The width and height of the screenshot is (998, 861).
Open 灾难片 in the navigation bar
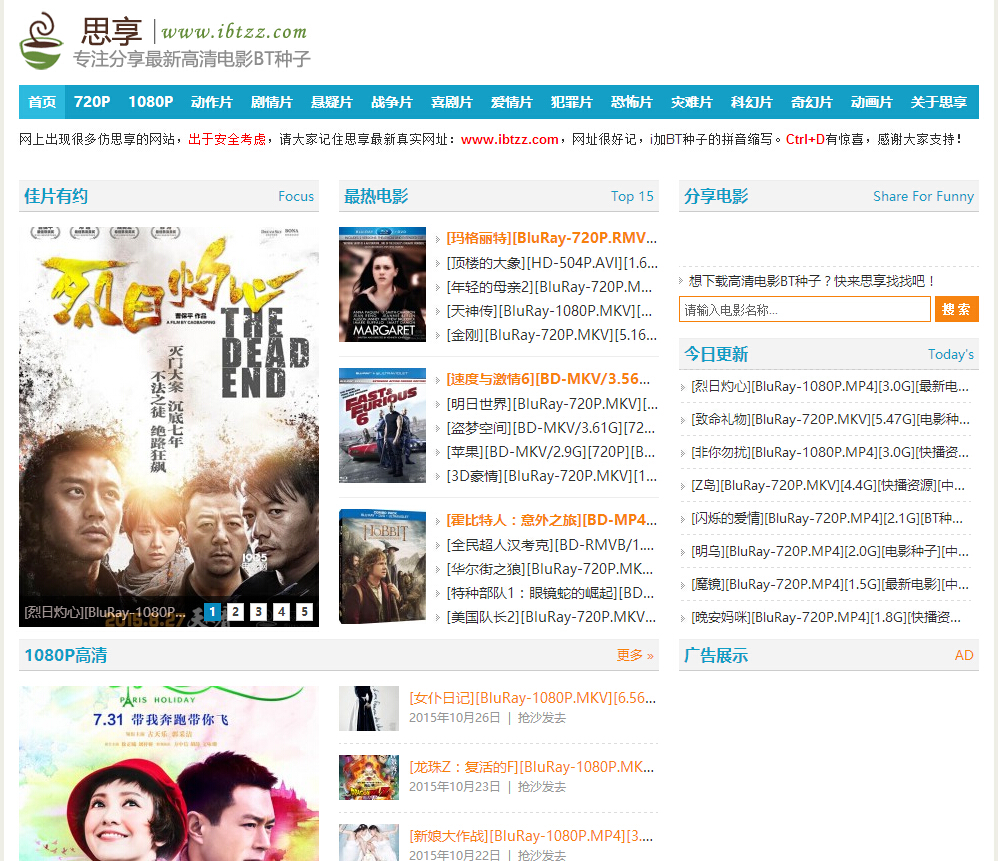(691, 102)
